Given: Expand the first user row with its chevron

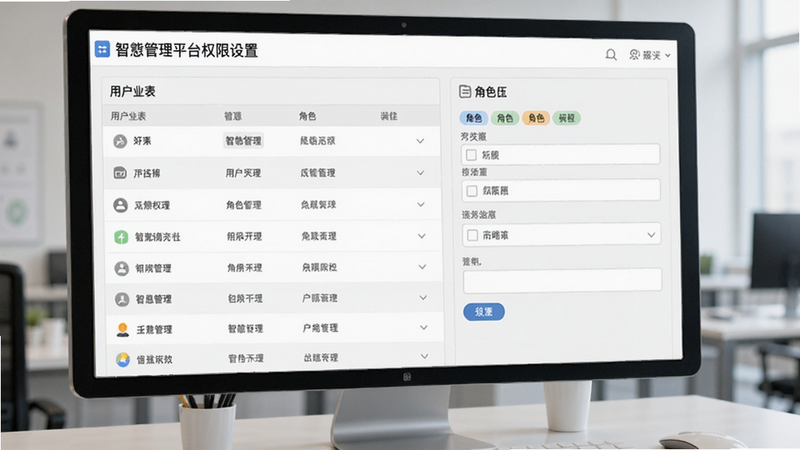Looking at the screenshot, I should pos(420,141).
